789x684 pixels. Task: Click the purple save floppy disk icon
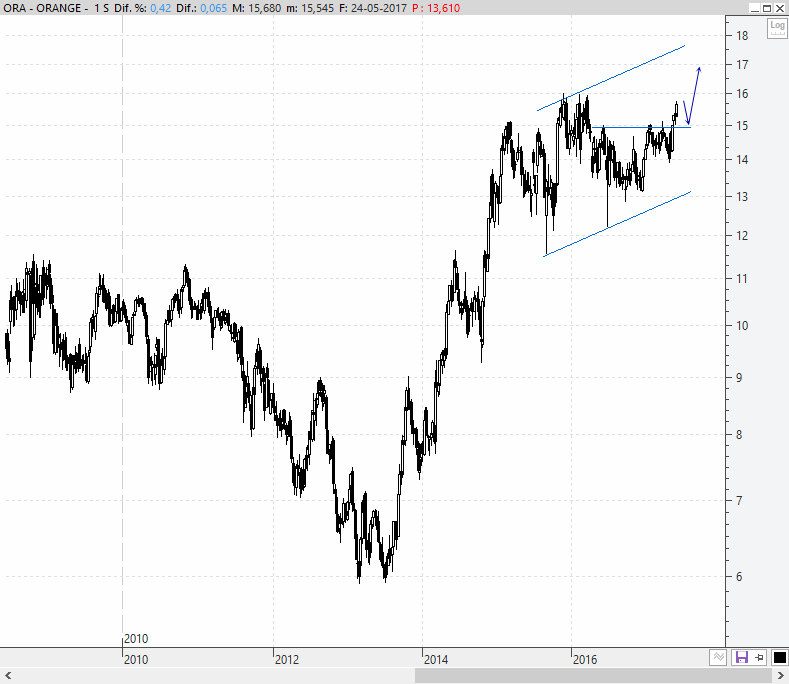(x=741, y=657)
